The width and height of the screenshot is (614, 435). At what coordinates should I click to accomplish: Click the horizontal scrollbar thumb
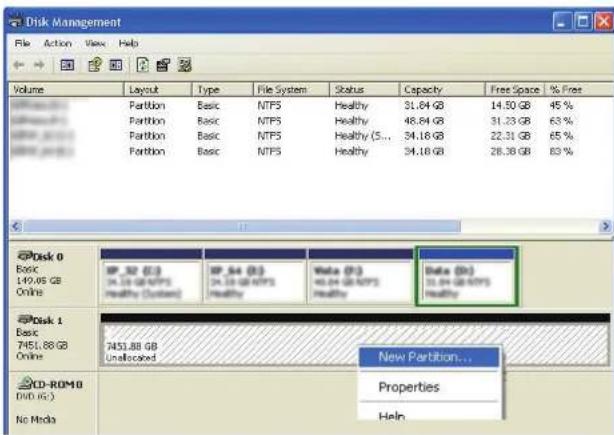coord(242,226)
